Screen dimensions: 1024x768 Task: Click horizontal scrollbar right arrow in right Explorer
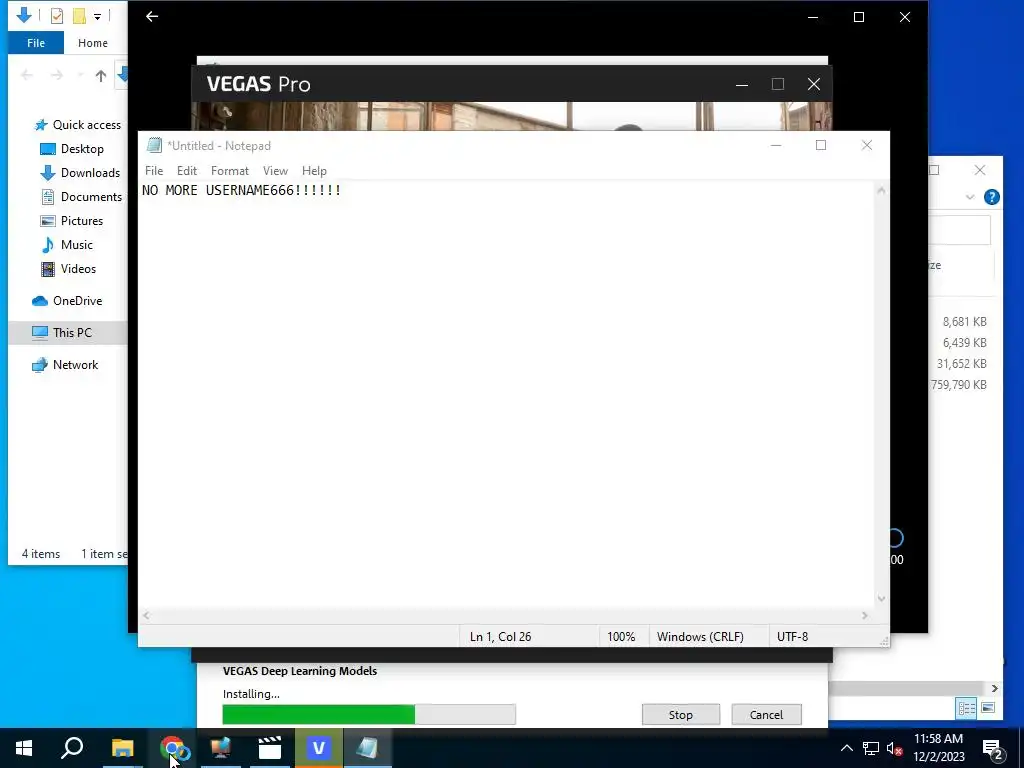tap(995, 688)
